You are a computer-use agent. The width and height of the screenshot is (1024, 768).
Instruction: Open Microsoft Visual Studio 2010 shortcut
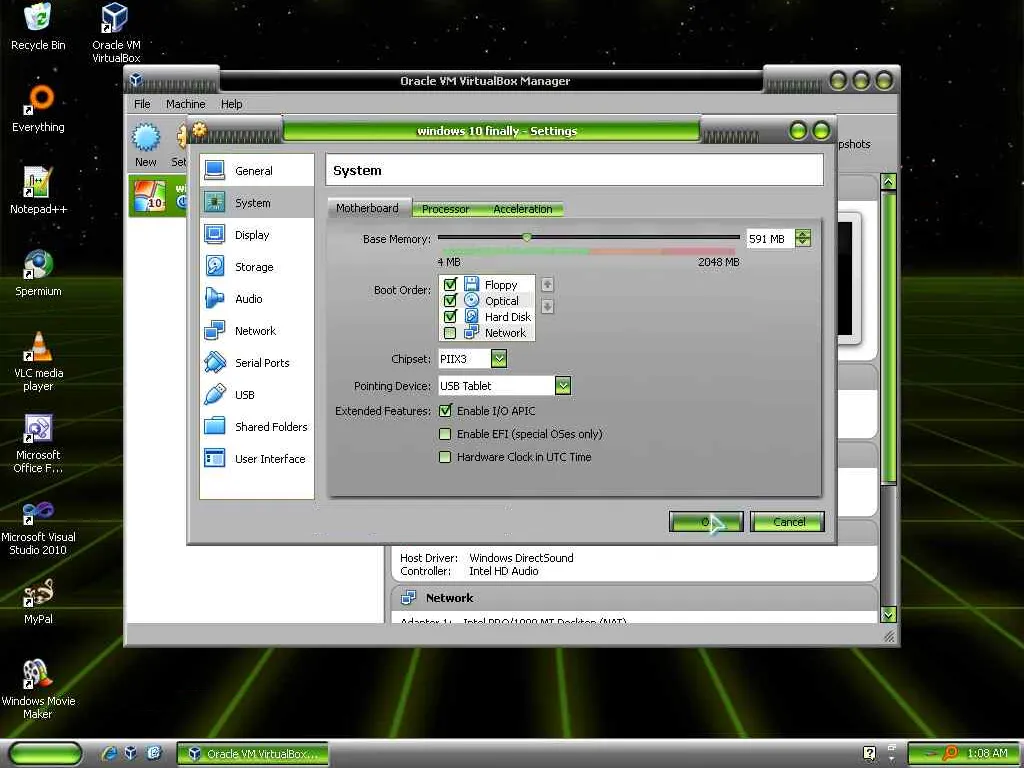[38, 528]
